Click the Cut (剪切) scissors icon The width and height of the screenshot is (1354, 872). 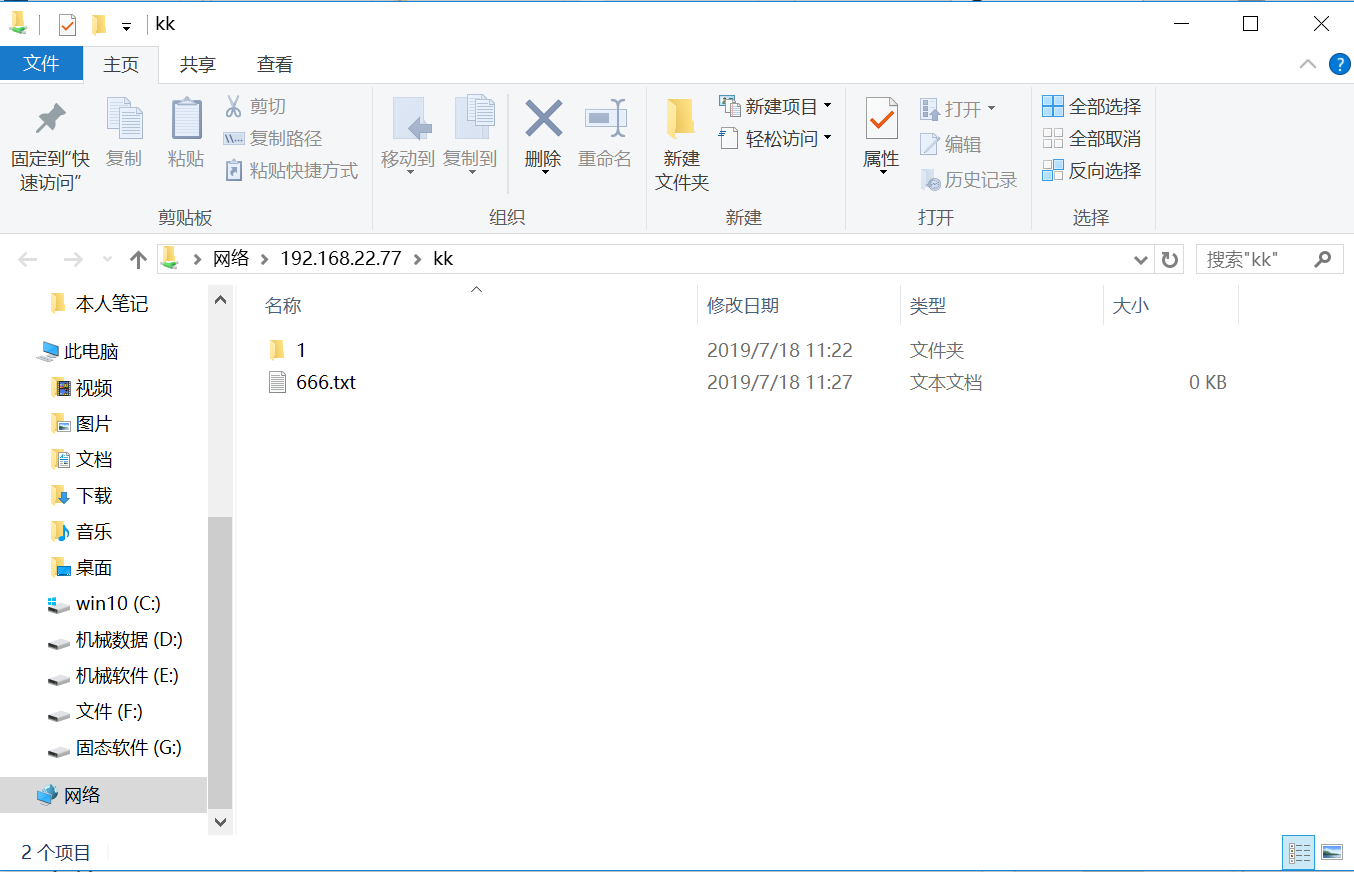[233, 106]
